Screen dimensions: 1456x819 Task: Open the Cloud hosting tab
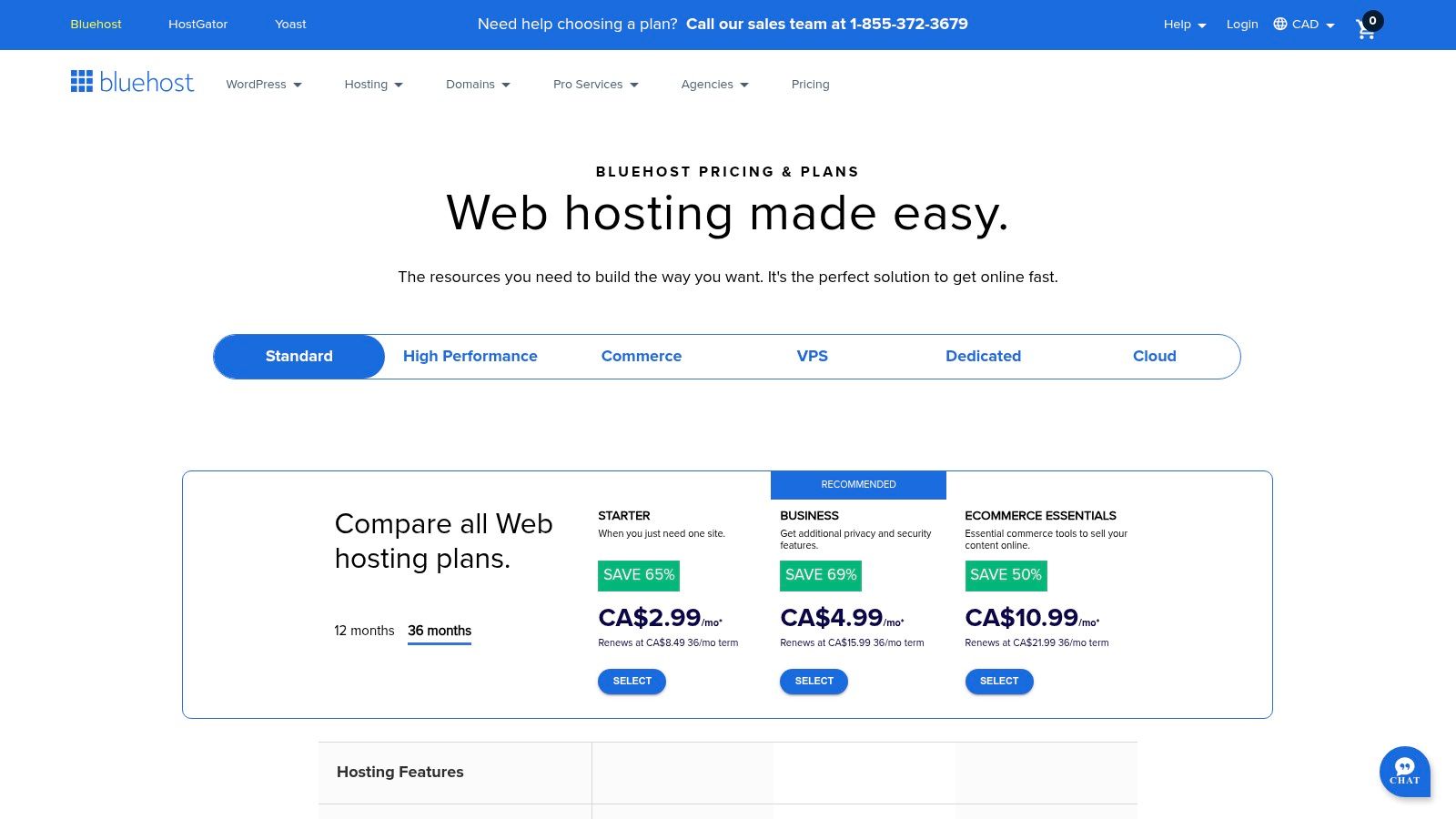click(x=1154, y=356)
